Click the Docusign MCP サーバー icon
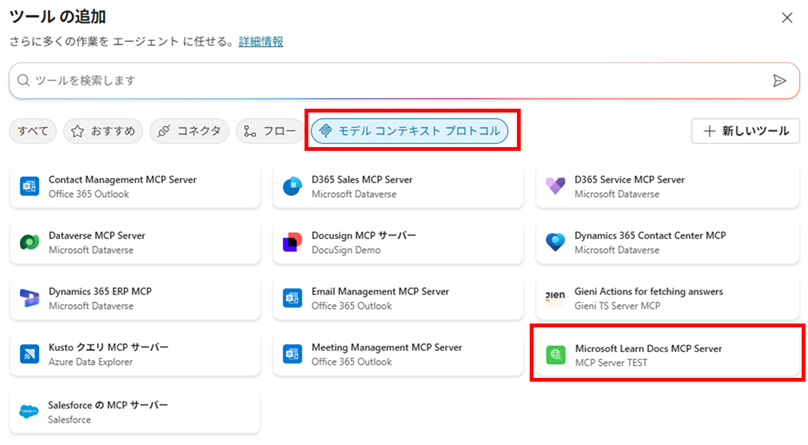Image resolution: width=808 pixels, height=445 pixels. (292, 242)
